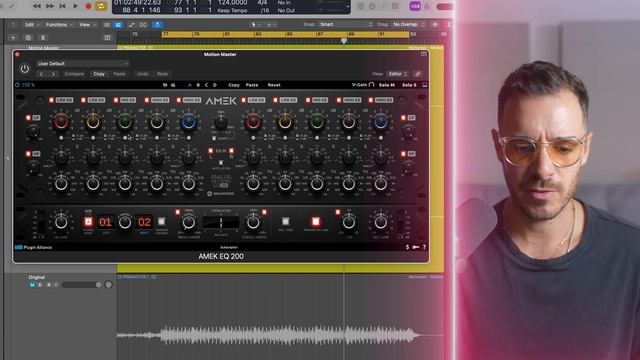Click the Logic play button

tap(76, 6)
